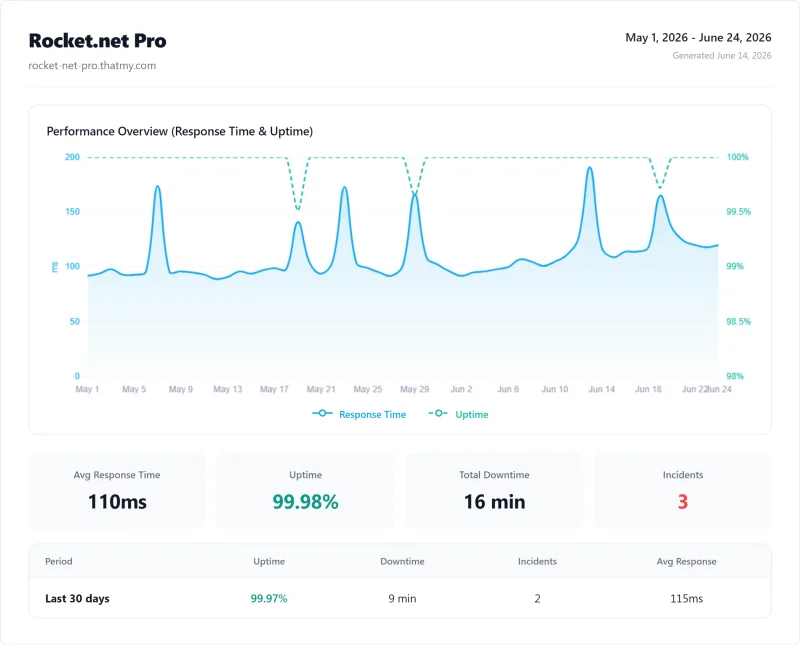Click the Downtime column header
The width and height of the screenshot is (800, 645).
[402, 561]
